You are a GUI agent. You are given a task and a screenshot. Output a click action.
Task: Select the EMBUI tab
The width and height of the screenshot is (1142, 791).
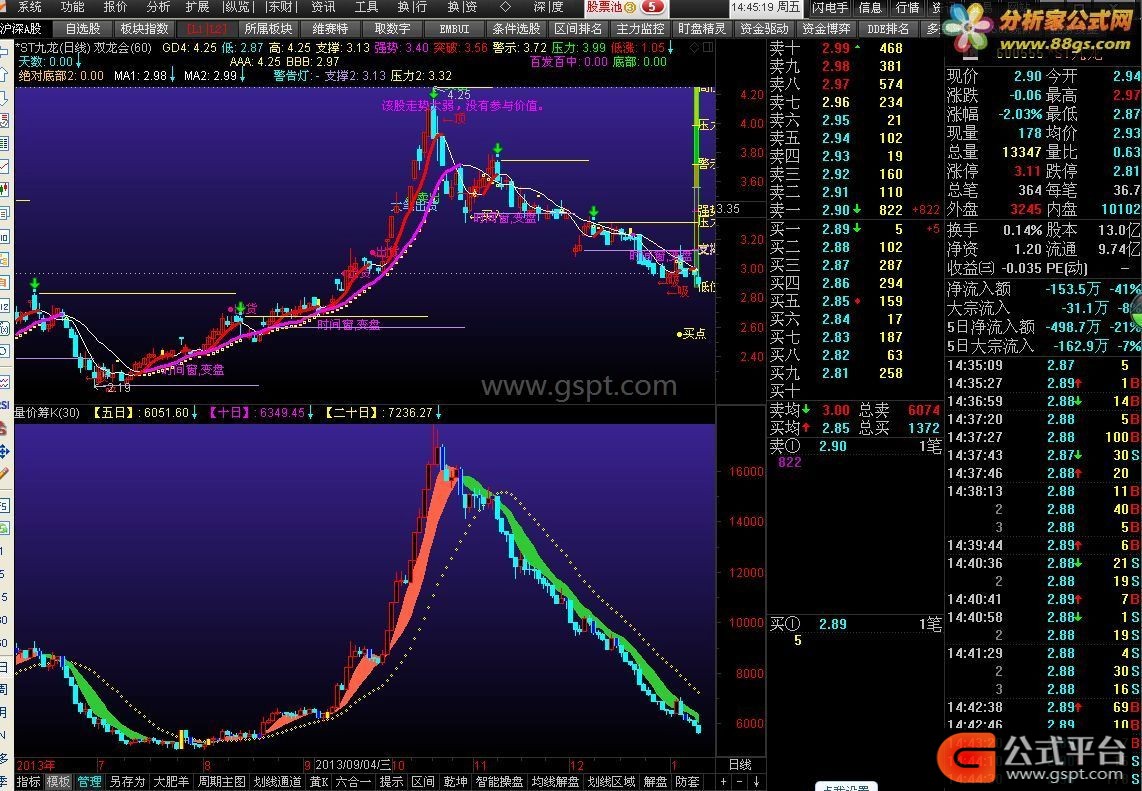(454, 29)
